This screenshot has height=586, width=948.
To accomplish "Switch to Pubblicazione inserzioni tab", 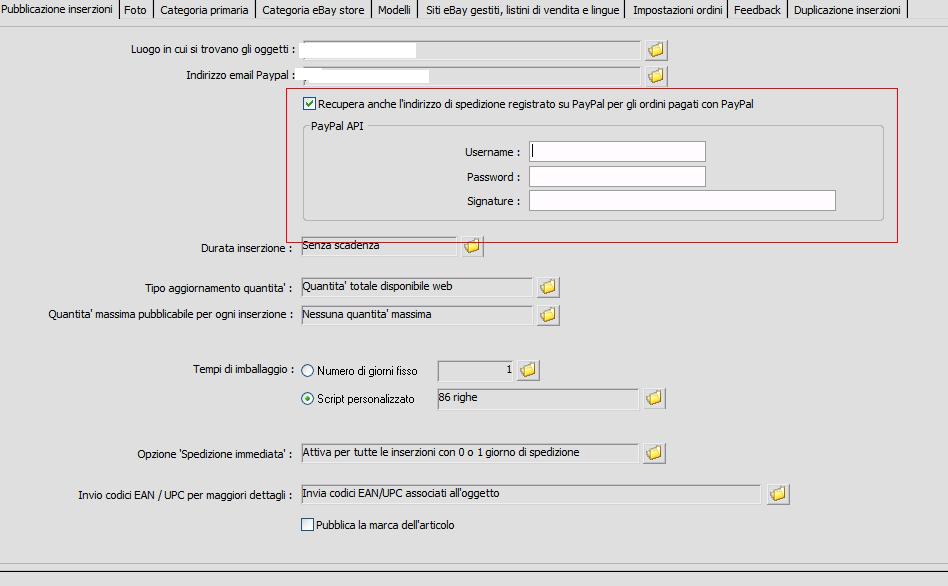I will pos(57,9).
